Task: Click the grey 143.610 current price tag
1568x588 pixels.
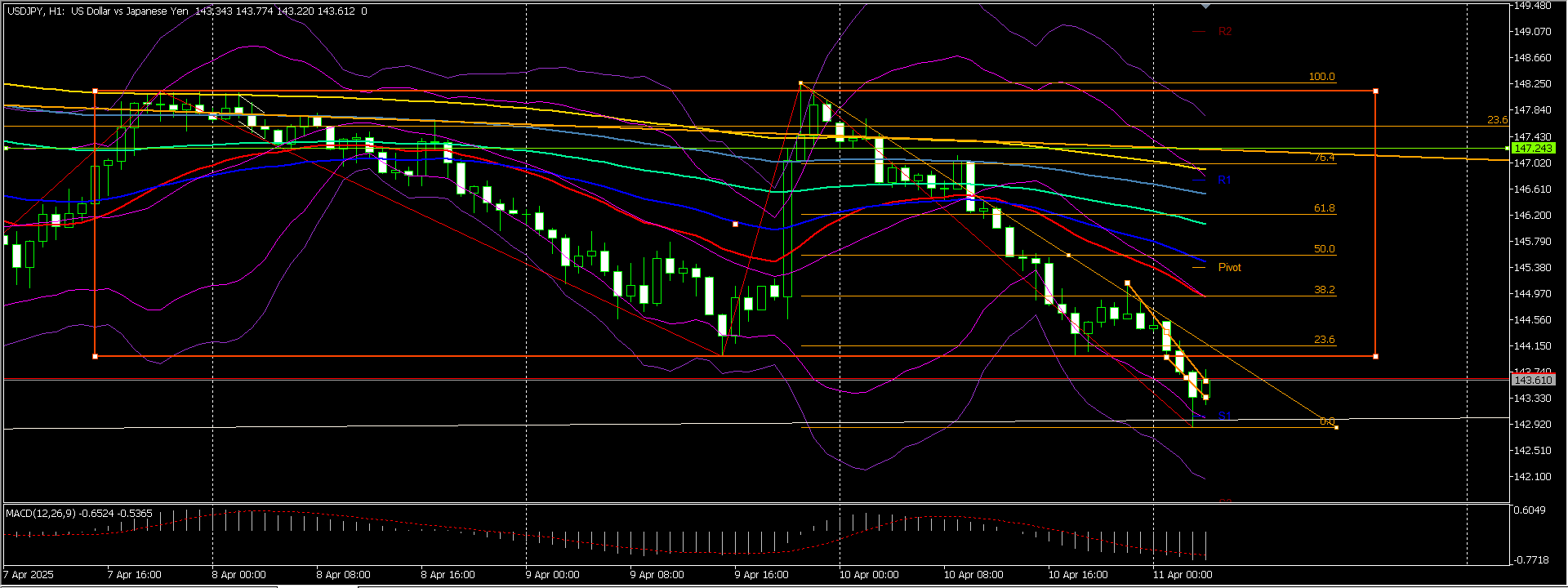Action: tap(1533, 381)
